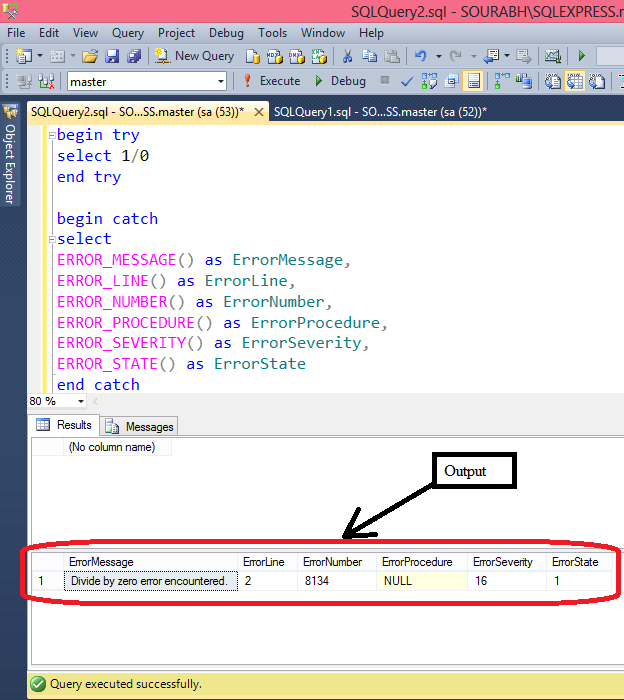Switch to the SQLQuery1.sql tab
The width and height of the screenshot is (624, 700).
point(380,112)
